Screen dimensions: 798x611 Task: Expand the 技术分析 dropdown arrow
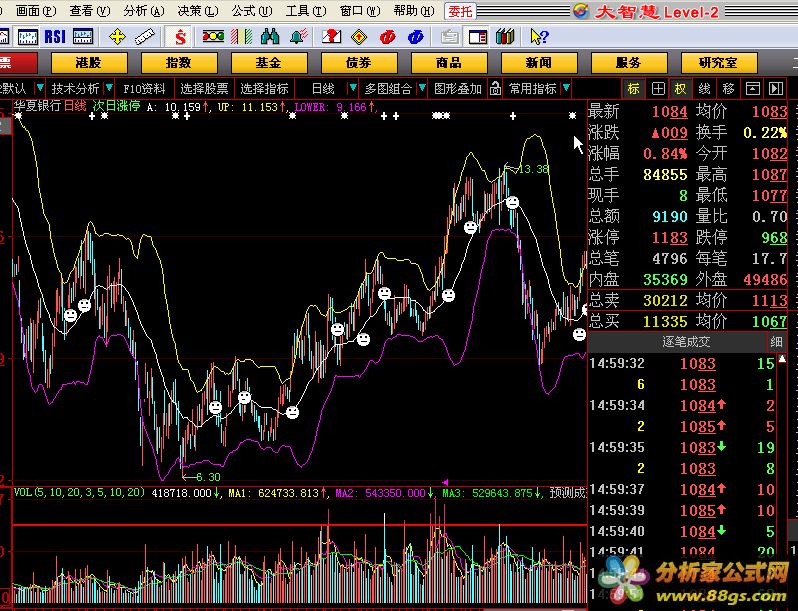tap(108, 89)
